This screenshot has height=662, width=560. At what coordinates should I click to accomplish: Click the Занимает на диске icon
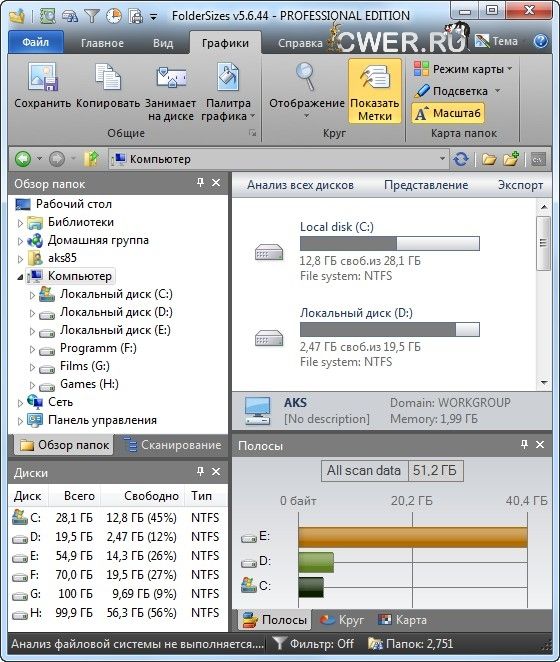[x=171, y=77]
